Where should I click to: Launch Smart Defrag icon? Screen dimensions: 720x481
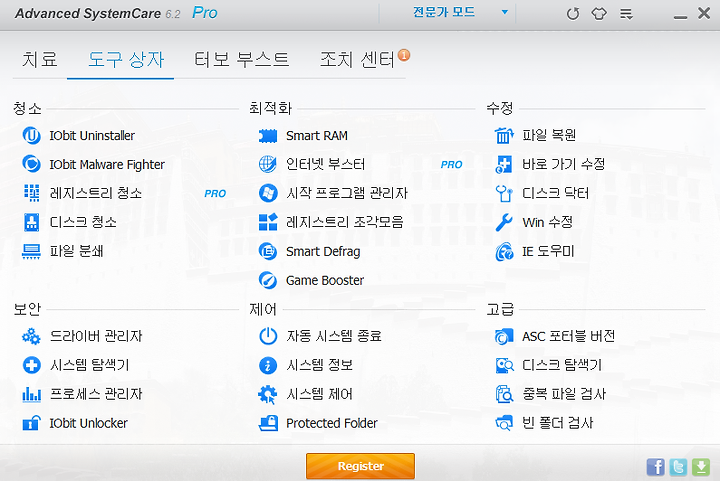(268, 252)
